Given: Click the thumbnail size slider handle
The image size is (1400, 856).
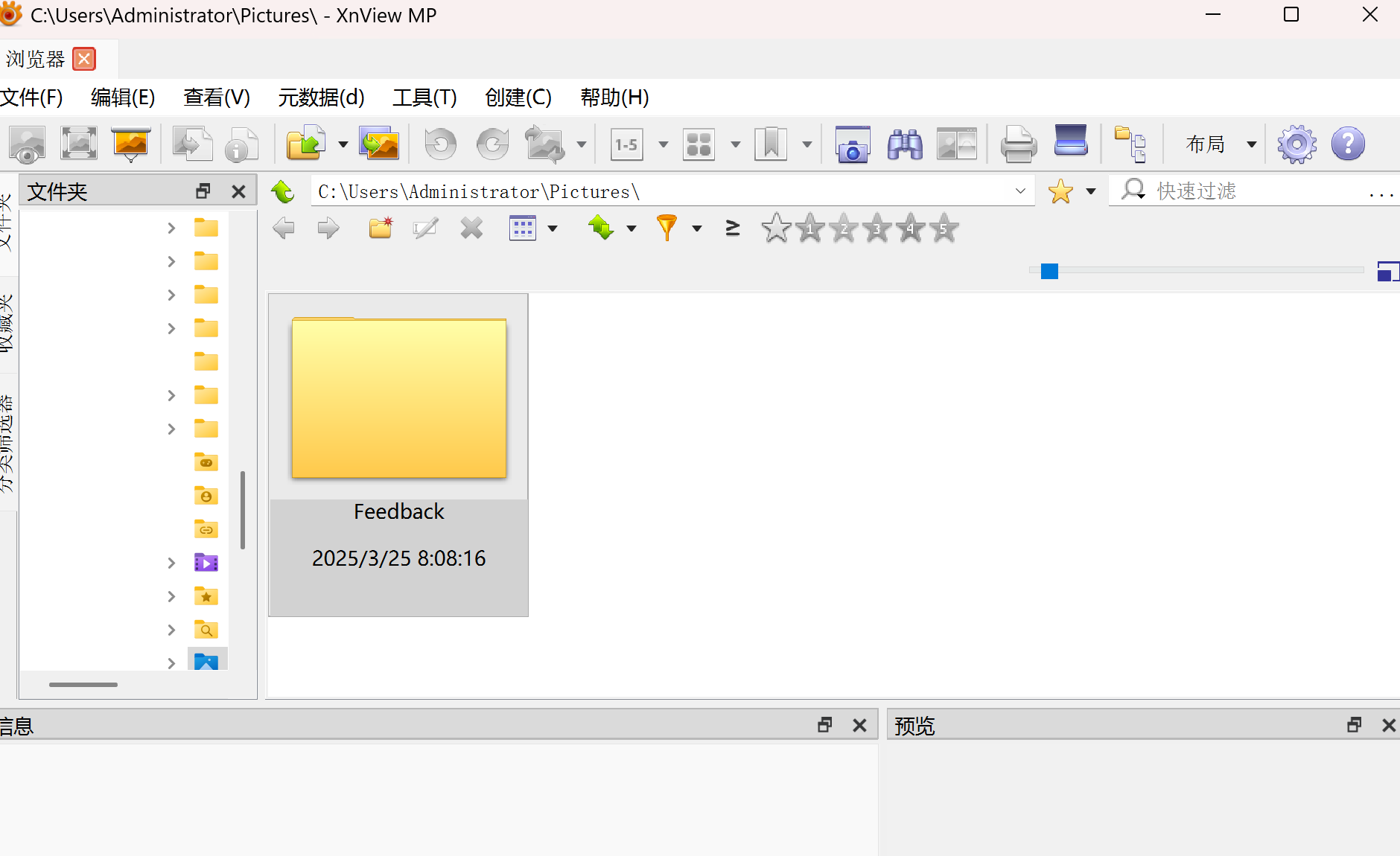Looking at the screenshot, I should (x=1049, y=271).
